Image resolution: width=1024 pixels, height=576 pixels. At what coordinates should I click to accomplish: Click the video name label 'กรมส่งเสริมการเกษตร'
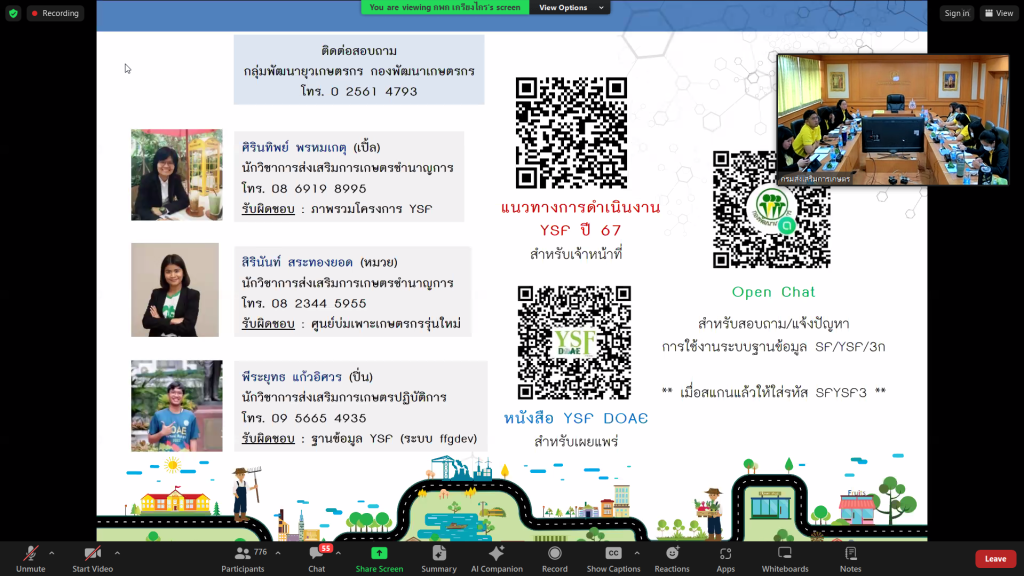(x=815, y=178)
